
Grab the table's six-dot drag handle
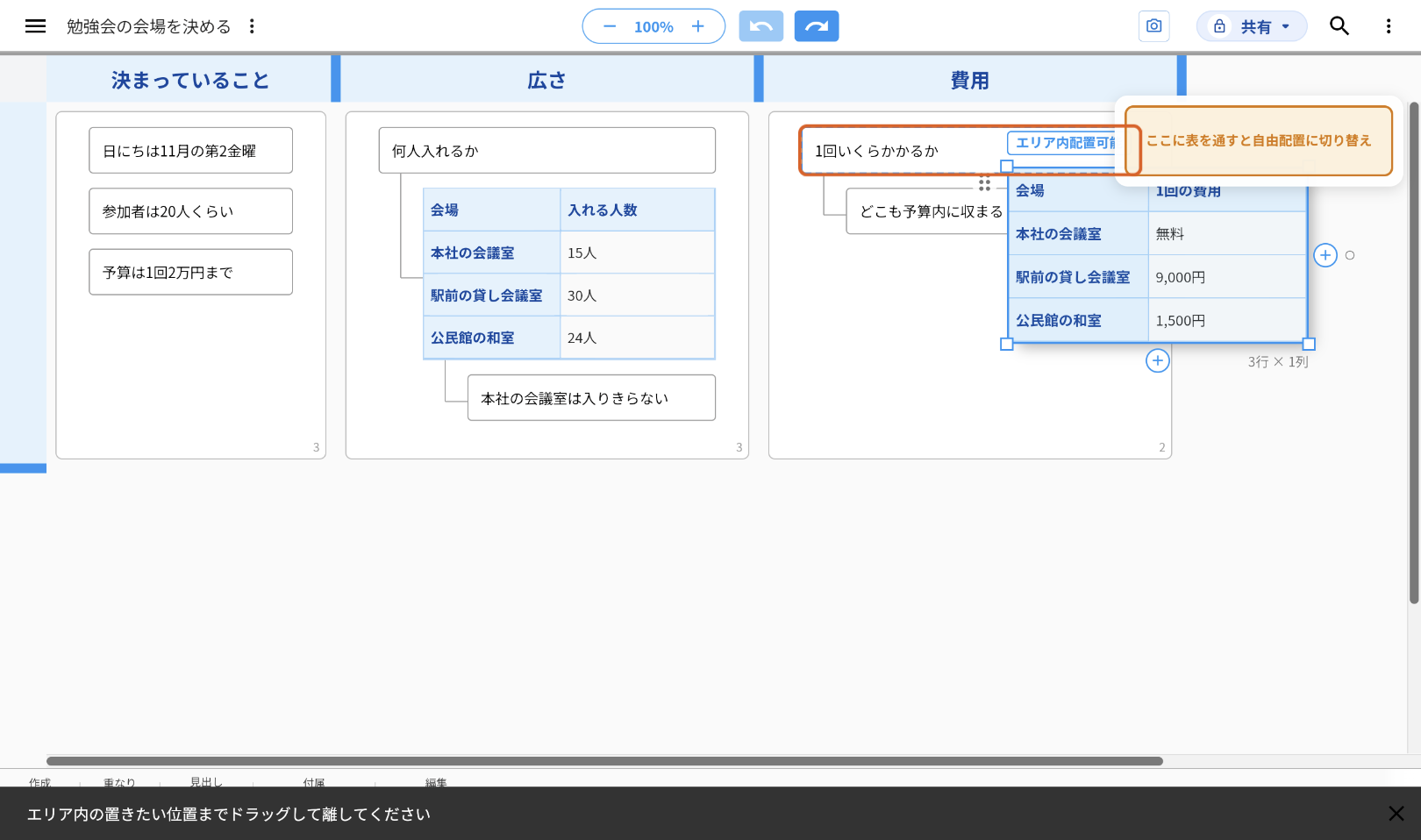(x=984, y=184)
